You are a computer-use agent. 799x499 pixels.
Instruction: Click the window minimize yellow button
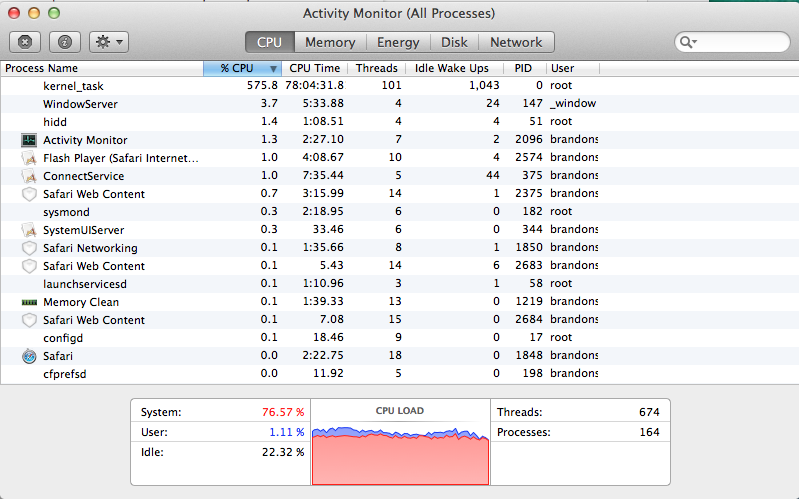tap(34, 13)
